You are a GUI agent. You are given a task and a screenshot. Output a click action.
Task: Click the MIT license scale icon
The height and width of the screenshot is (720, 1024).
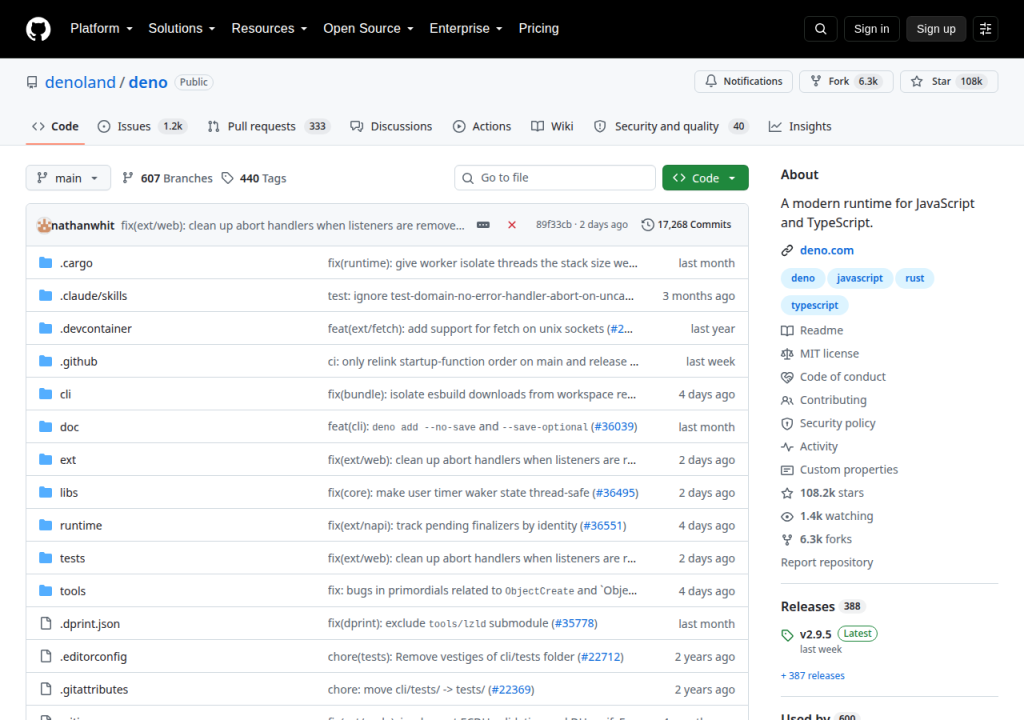click(787, 353)
